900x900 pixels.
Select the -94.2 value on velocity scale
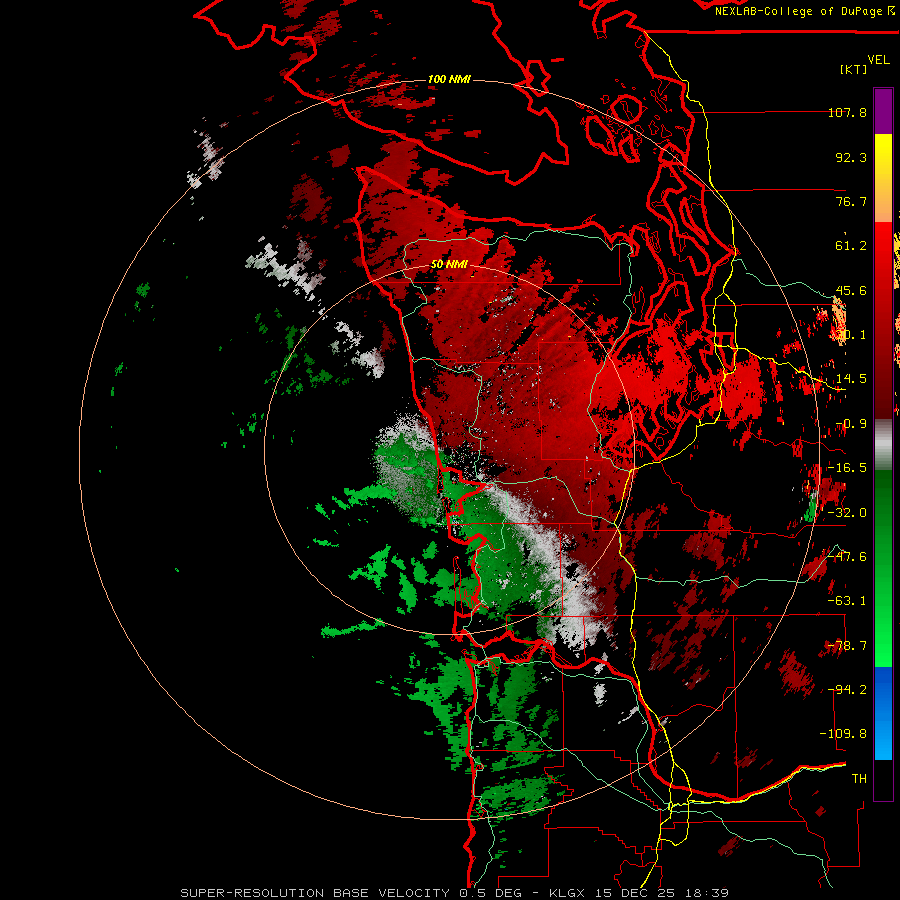(x=847, y=690)
